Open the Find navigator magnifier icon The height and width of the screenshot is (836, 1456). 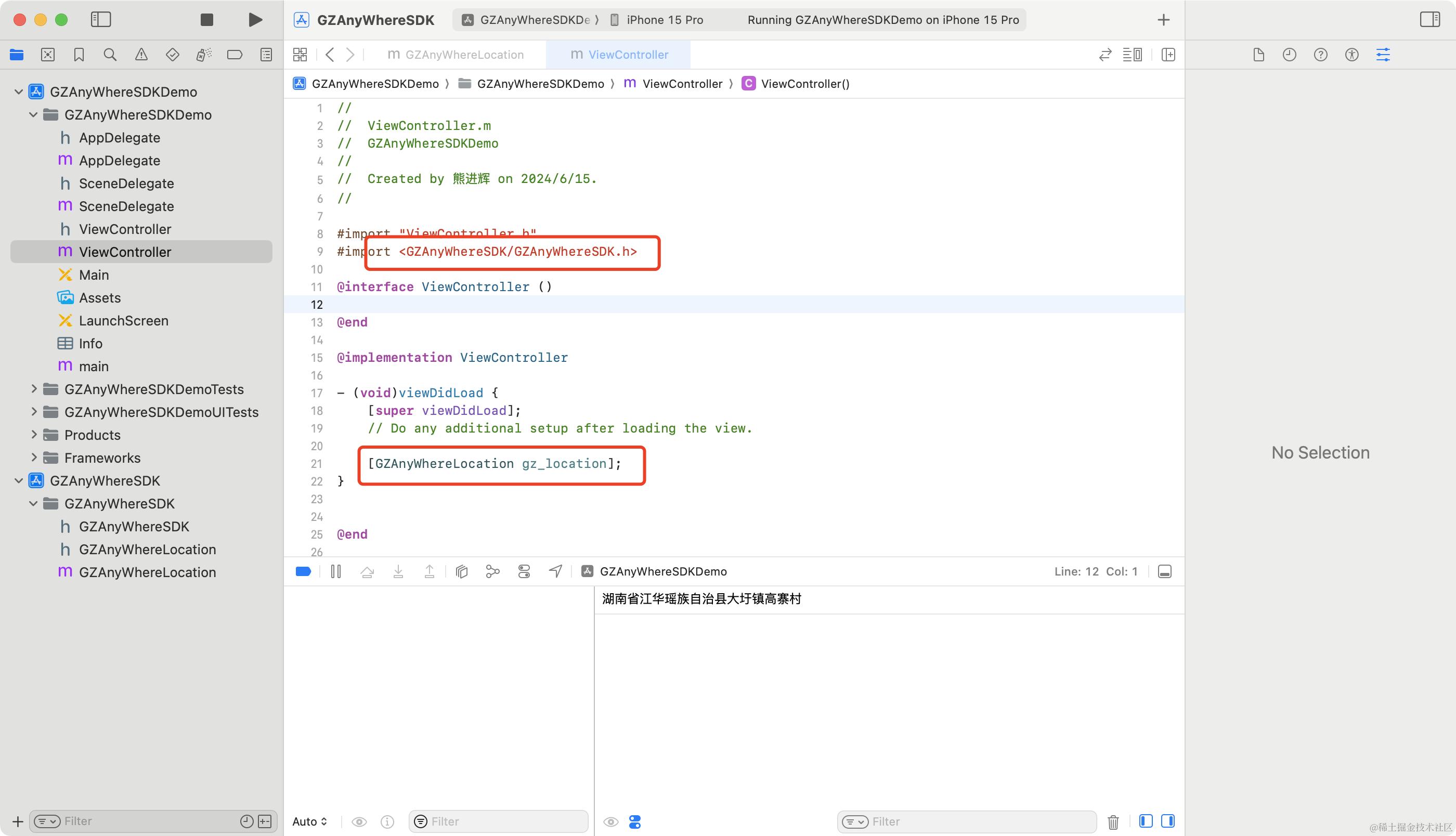[110, 55]
